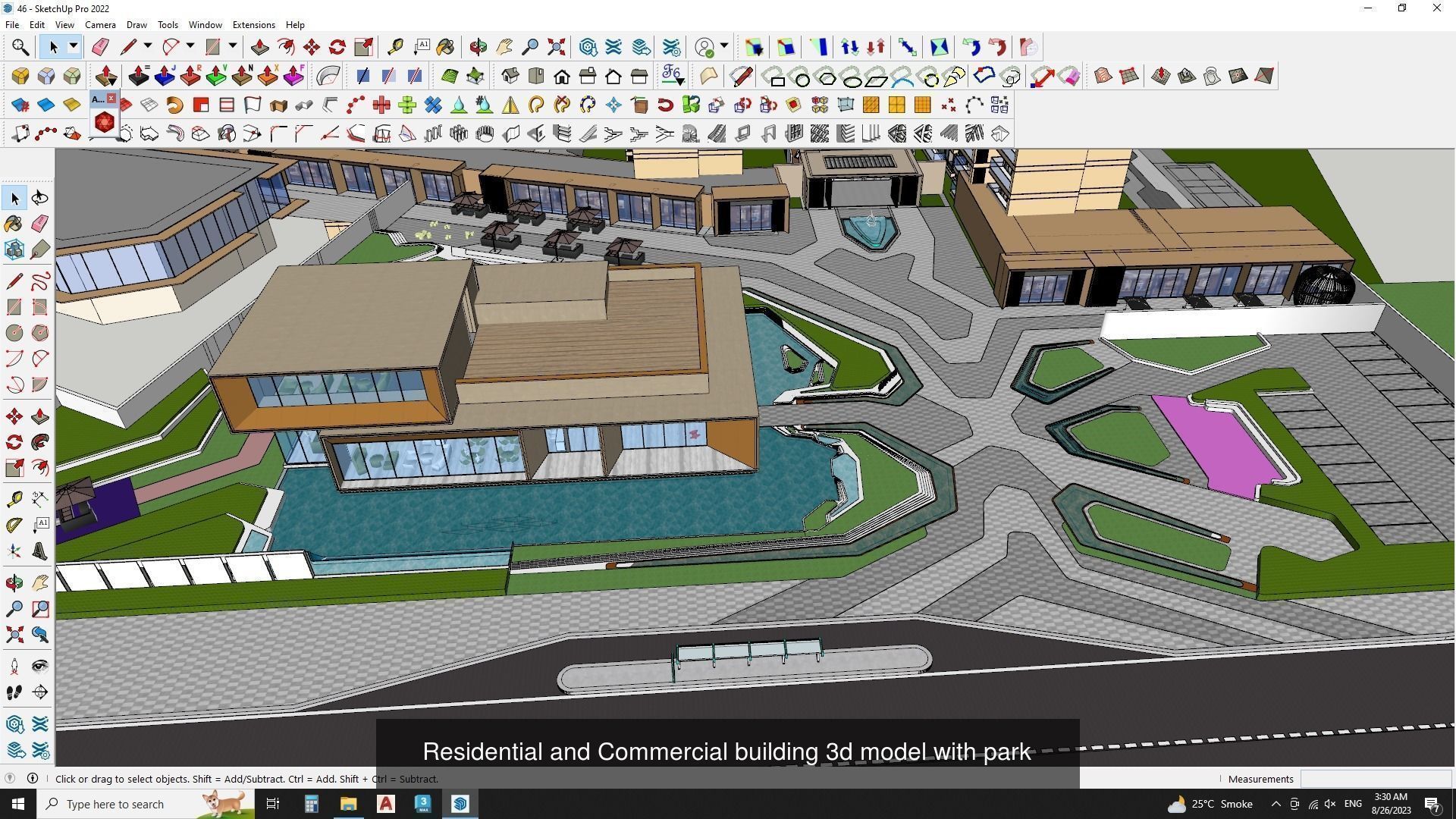Select the Rotated Rectangle tool

pos(40,307)
